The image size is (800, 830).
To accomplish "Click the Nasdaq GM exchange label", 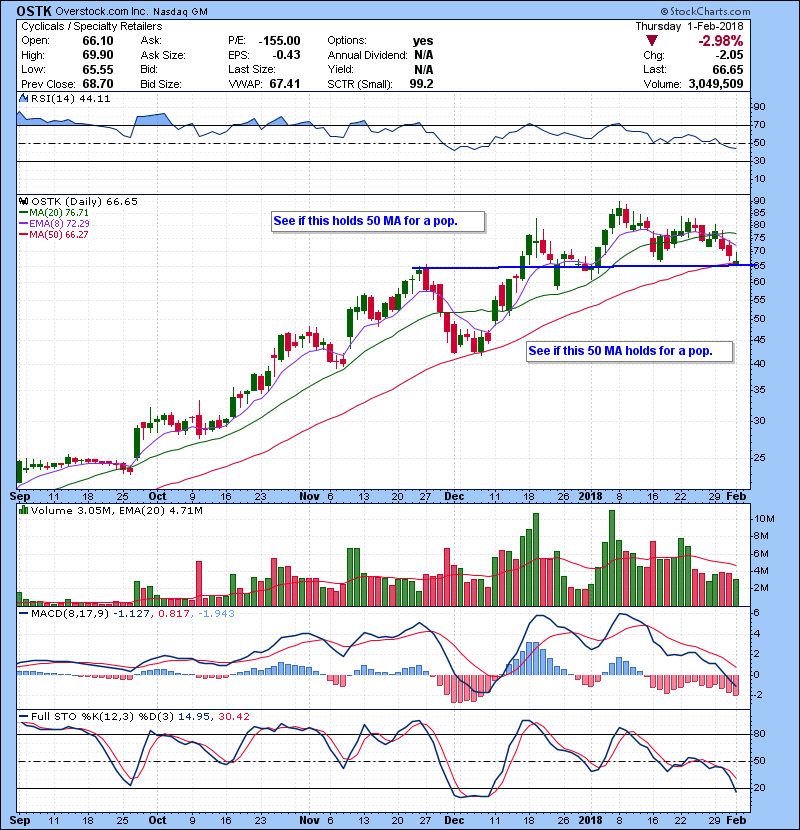I will click(x=181, y=12).
